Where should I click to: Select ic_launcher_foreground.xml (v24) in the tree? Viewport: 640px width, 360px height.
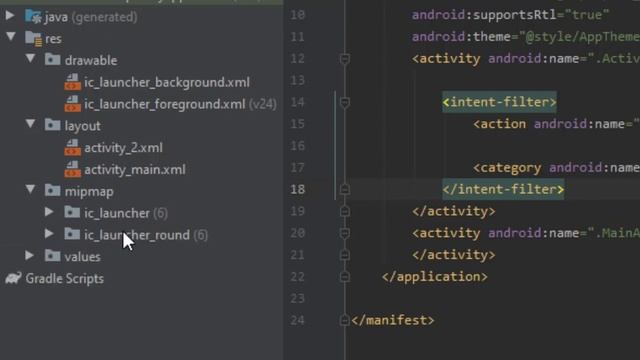pos(180,104)
